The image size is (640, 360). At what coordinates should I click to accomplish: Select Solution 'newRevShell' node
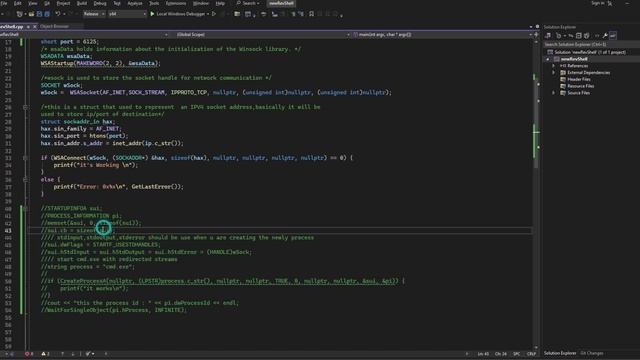(586, 52)
